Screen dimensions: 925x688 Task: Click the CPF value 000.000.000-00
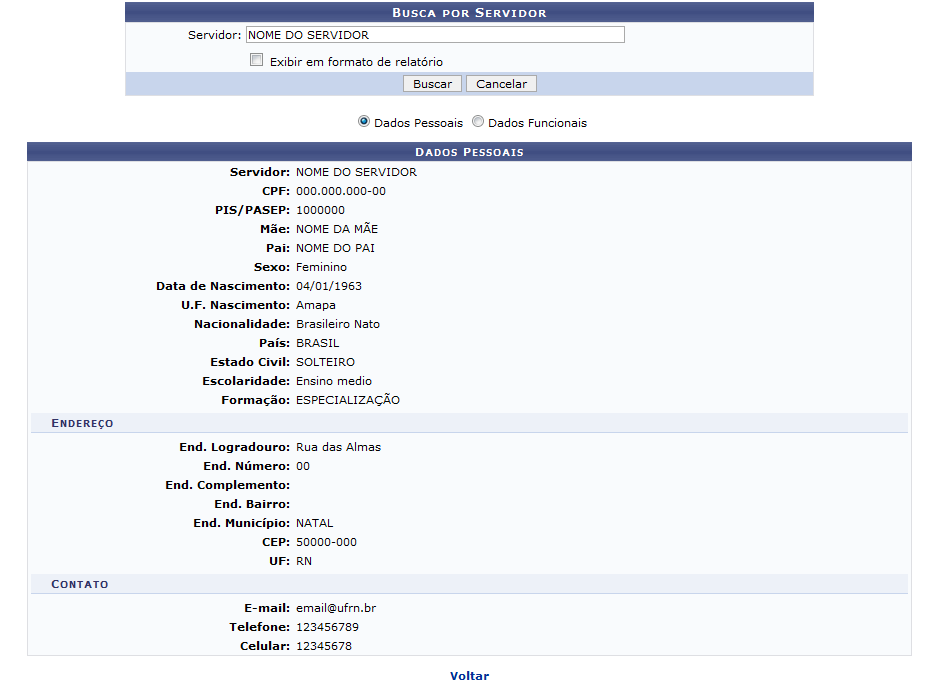point(340,191)
